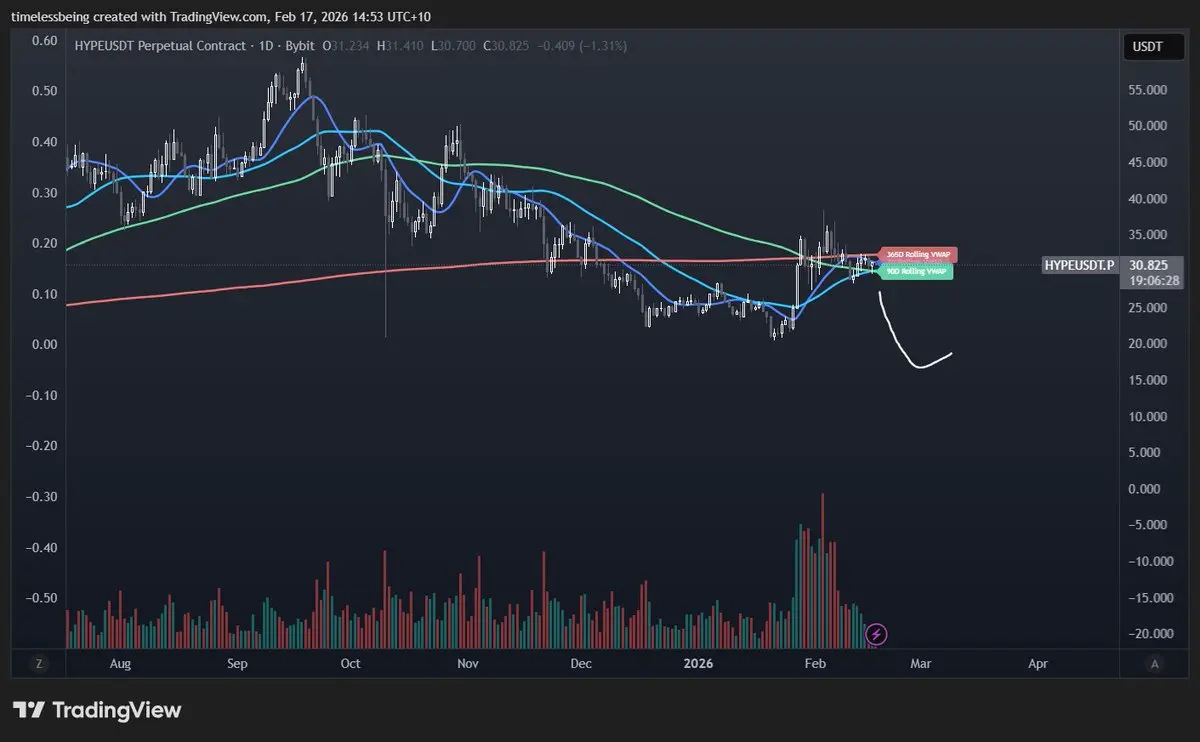The width and height of the screenshot is (1200, 742).
Task: Click the Dec label on the time axis
Action: point(580,663)
